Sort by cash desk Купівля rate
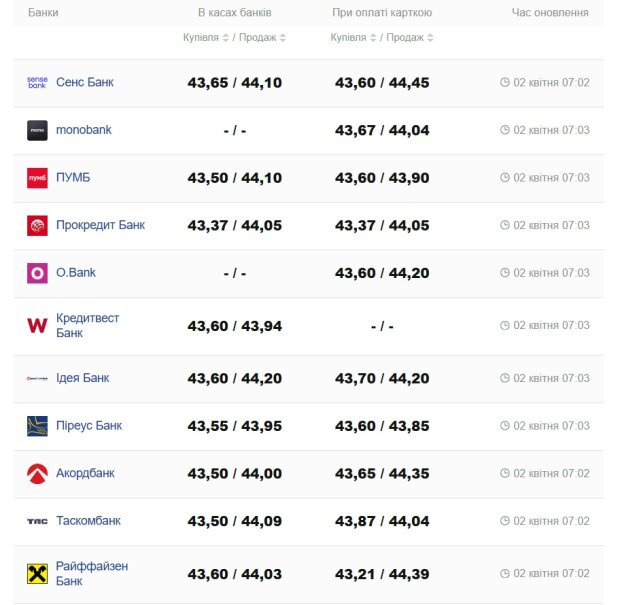 pyautogui.click(x=206, y=38)
